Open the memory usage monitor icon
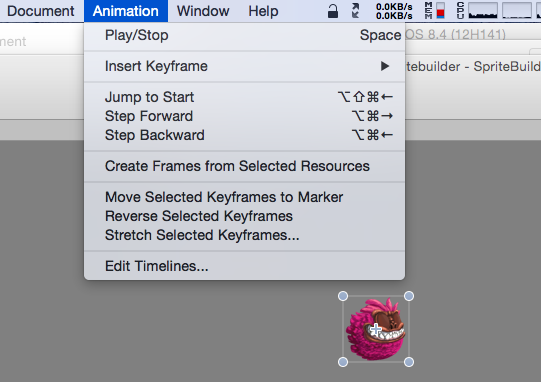541x382 pixels. (434, 10)
